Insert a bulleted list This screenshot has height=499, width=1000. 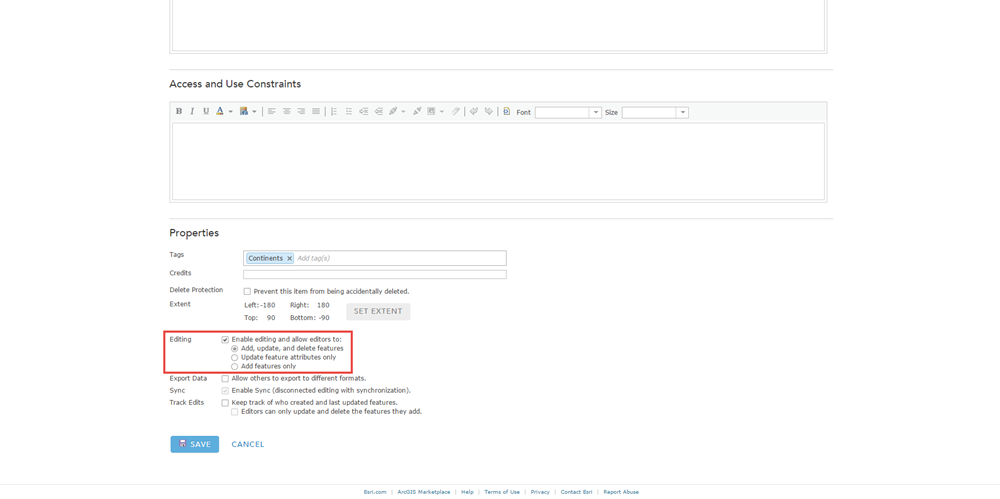point(349,111)
